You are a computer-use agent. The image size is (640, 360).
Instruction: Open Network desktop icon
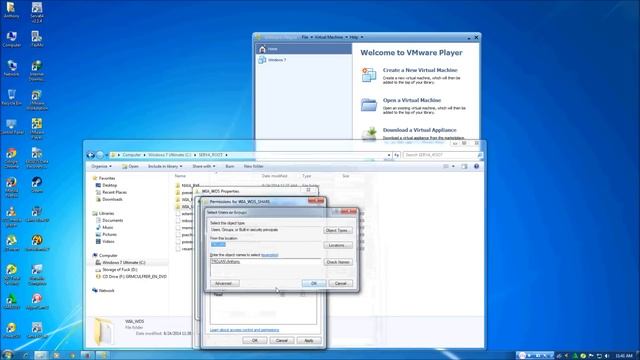coord(11,68)
